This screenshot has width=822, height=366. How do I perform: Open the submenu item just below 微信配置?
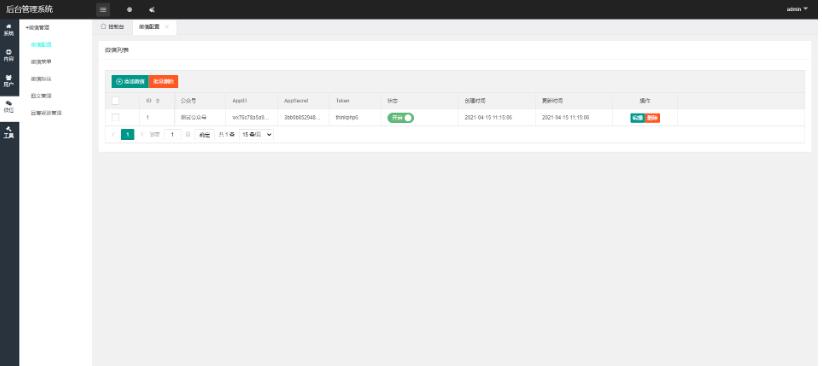pos(41,62)
